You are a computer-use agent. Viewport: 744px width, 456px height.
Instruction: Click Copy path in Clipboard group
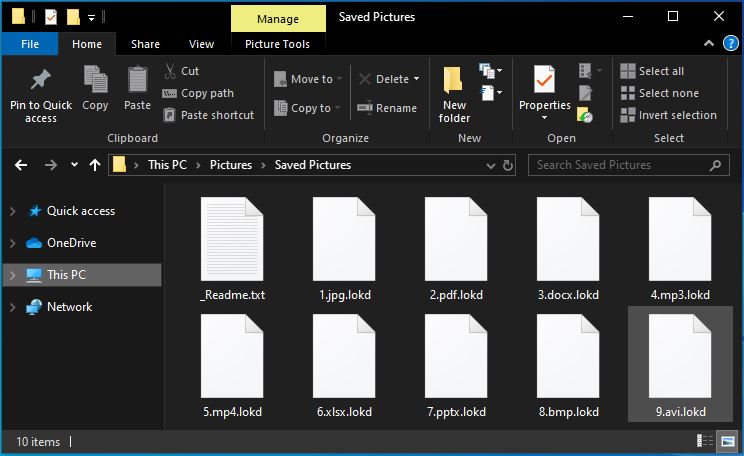point(198,93)
